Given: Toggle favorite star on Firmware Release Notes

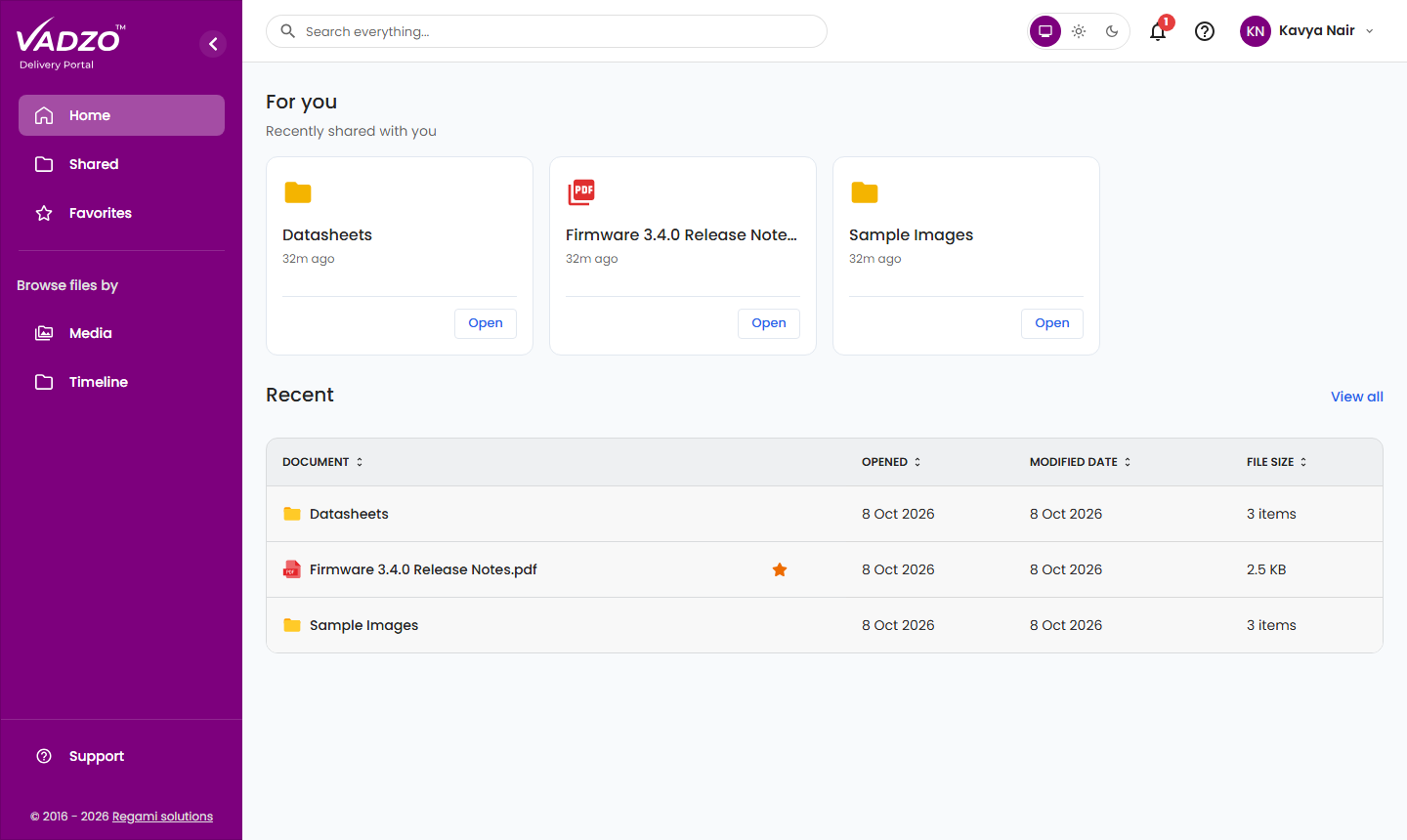Looking at the screenshot, I should pos(780,569).
